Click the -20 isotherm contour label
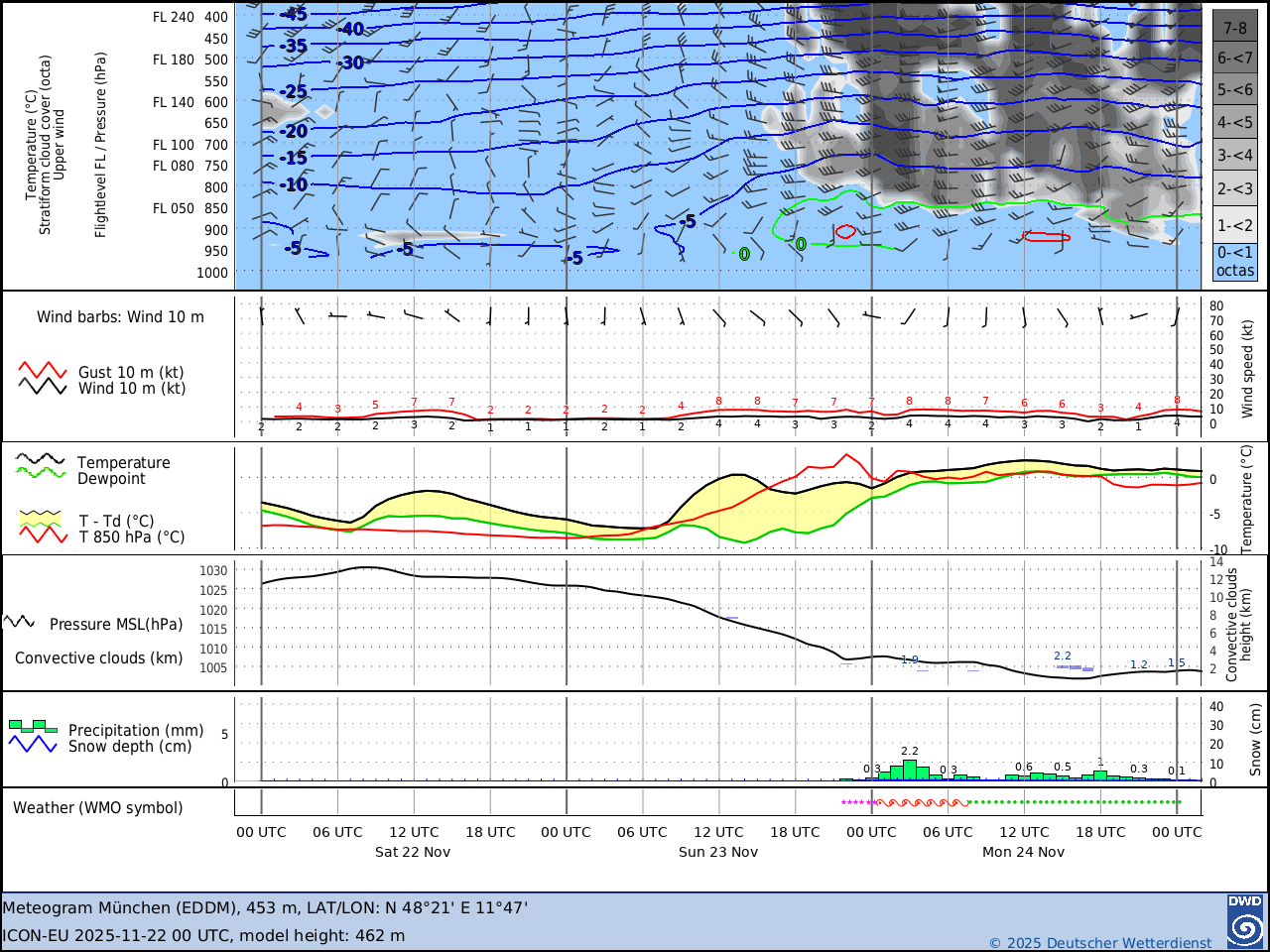 (x=294, y=131)
